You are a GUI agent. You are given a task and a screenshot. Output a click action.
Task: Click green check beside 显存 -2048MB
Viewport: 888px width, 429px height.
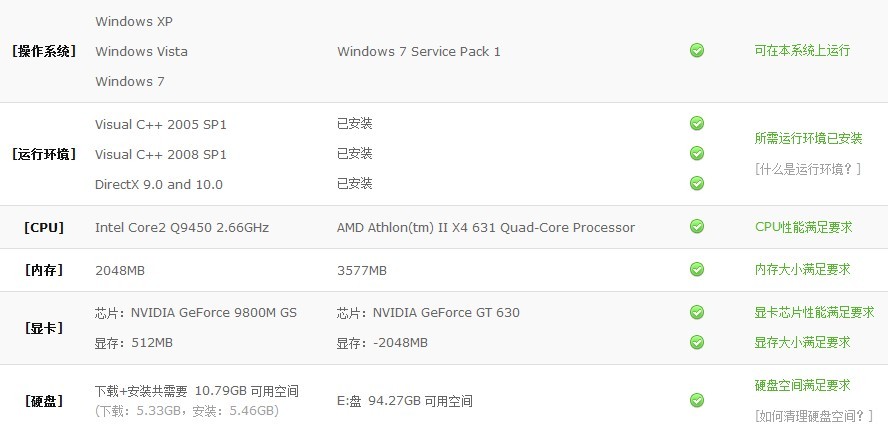(x=697, y=342)
